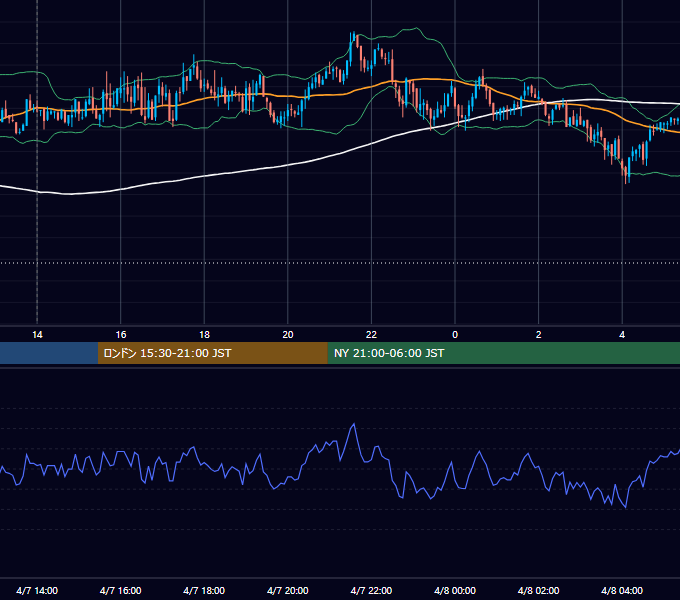The height and width of the screenshot is (600, 680).
Task: Click the 4/7 22:00 label on oscillator axis
Action: tap(371, 590)
